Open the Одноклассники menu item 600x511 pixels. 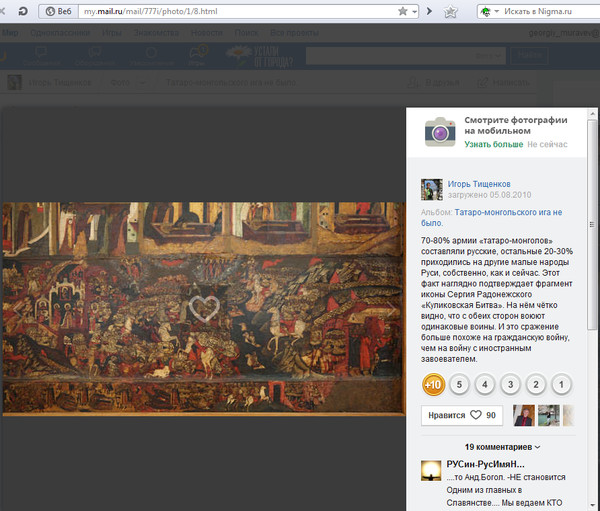click(x=60, y=33)
